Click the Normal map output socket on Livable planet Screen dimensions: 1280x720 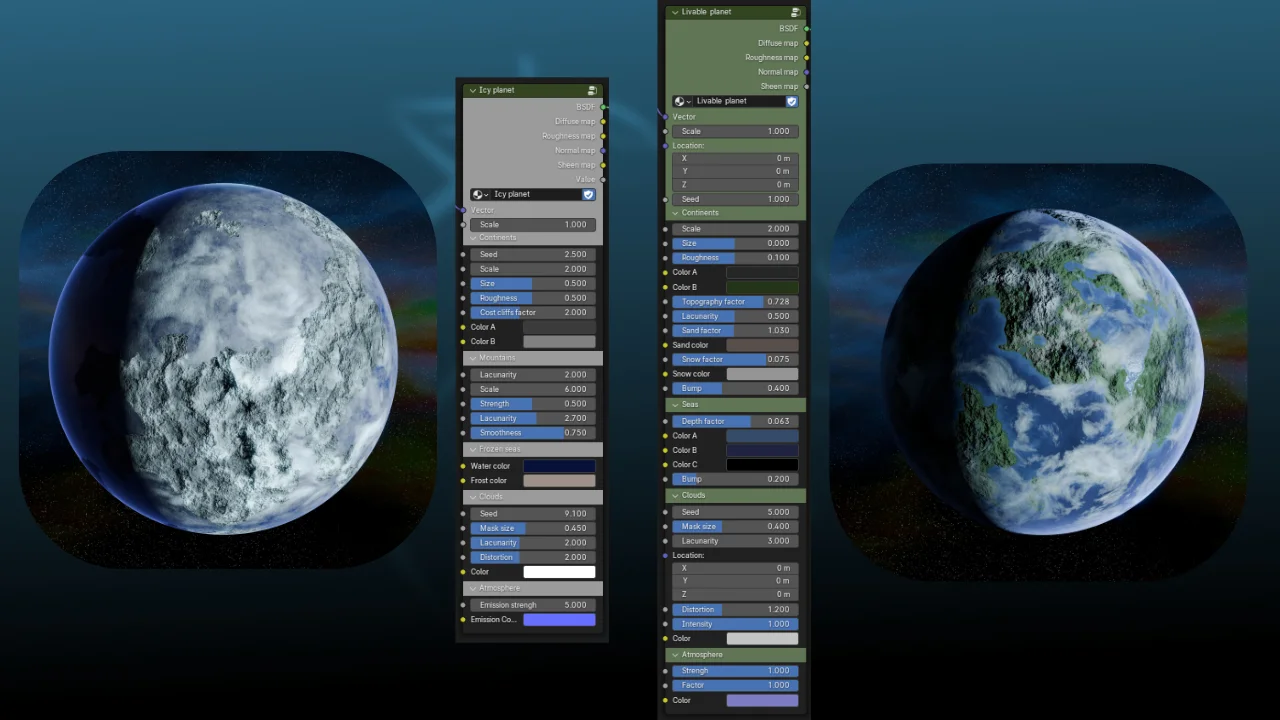point(806,72)
